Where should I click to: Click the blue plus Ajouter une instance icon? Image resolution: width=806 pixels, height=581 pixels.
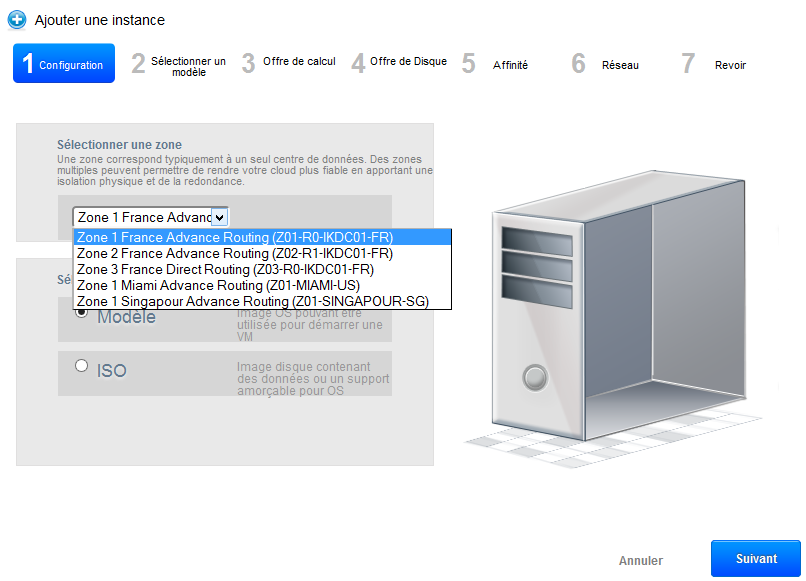pyautogui.click(x=17, y=20)
